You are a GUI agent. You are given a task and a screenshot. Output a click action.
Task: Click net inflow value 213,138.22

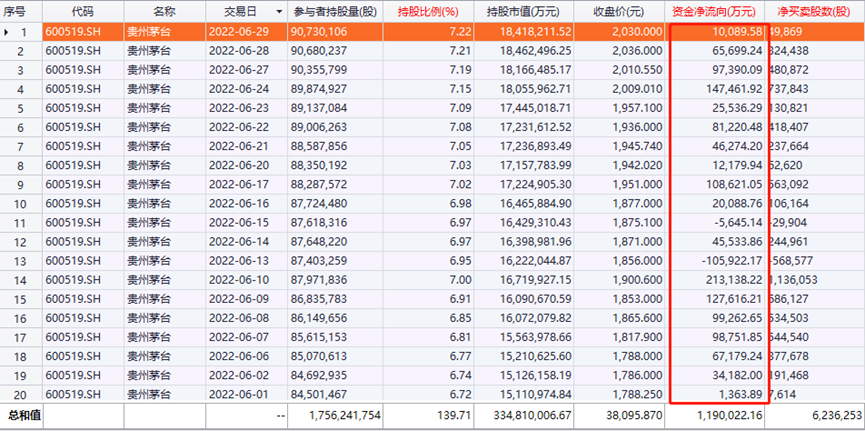click(734, 280)
